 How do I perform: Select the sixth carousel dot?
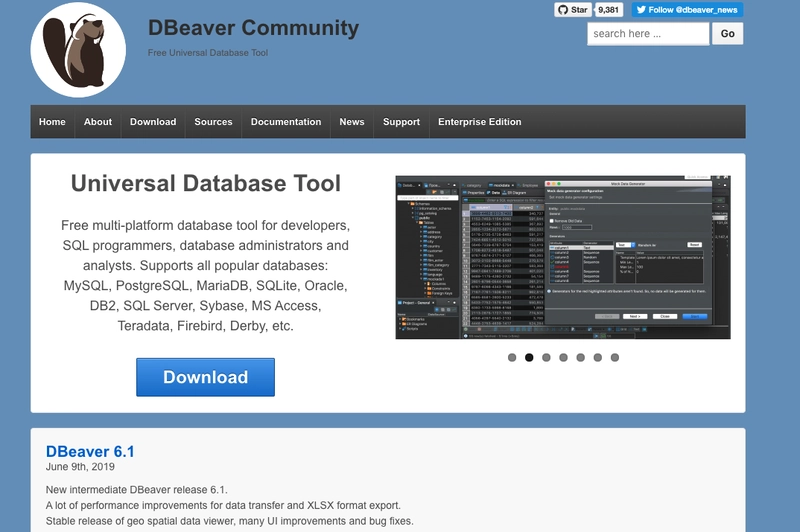point(598,358)
